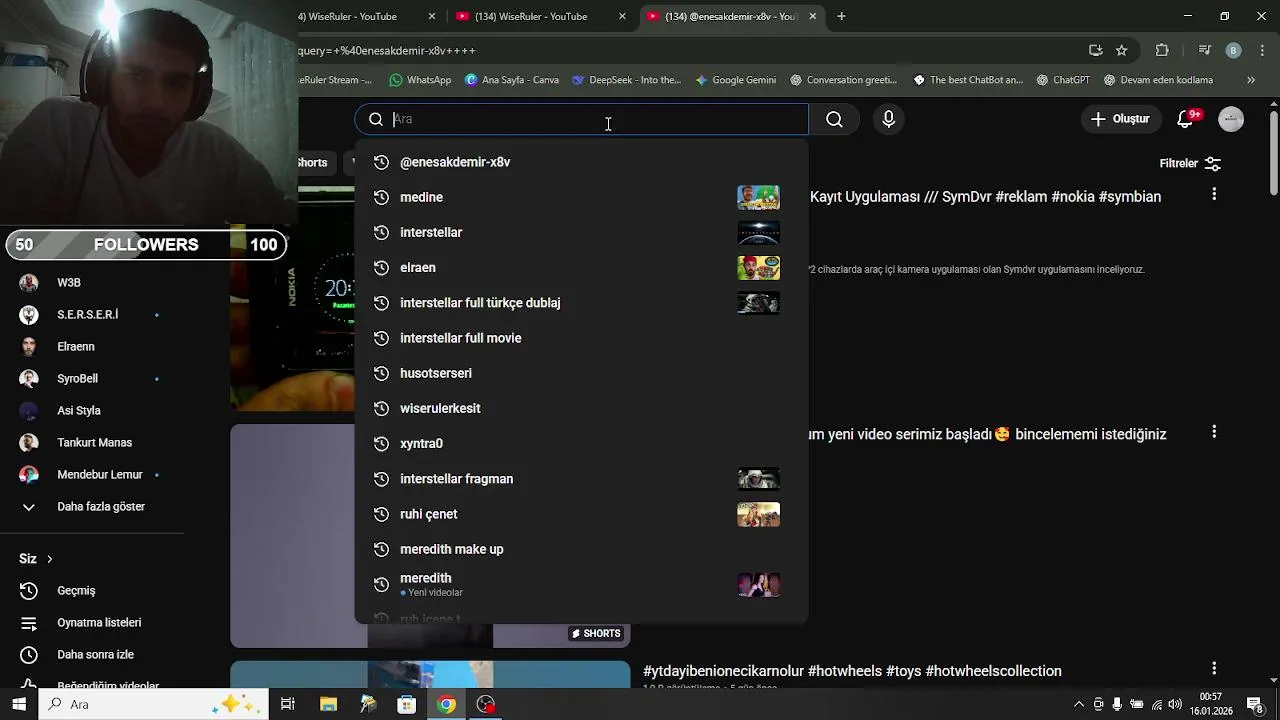This screenshot has height=720, width=1280.
Task: Open a new browser tab
Action: click(x=841, y=16)
